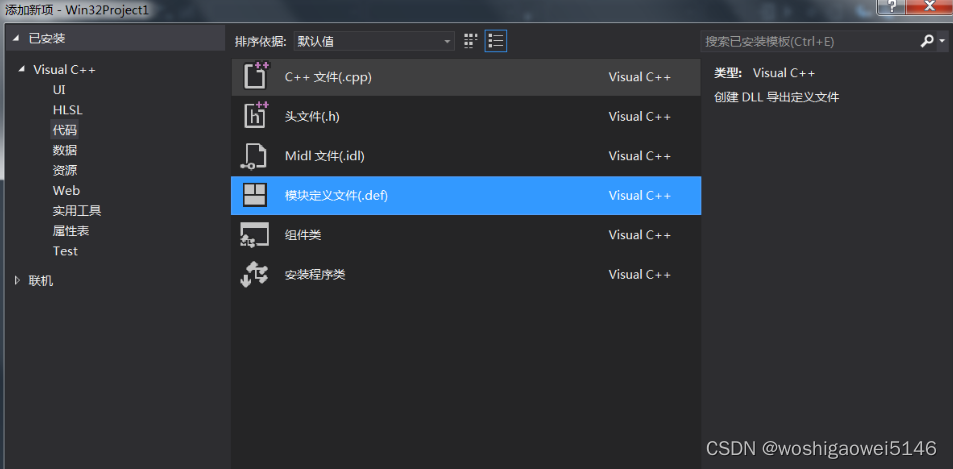The height and width of the screenshot is (469, 953).
Task: Select the 组件类 row text
Action: 303,235
